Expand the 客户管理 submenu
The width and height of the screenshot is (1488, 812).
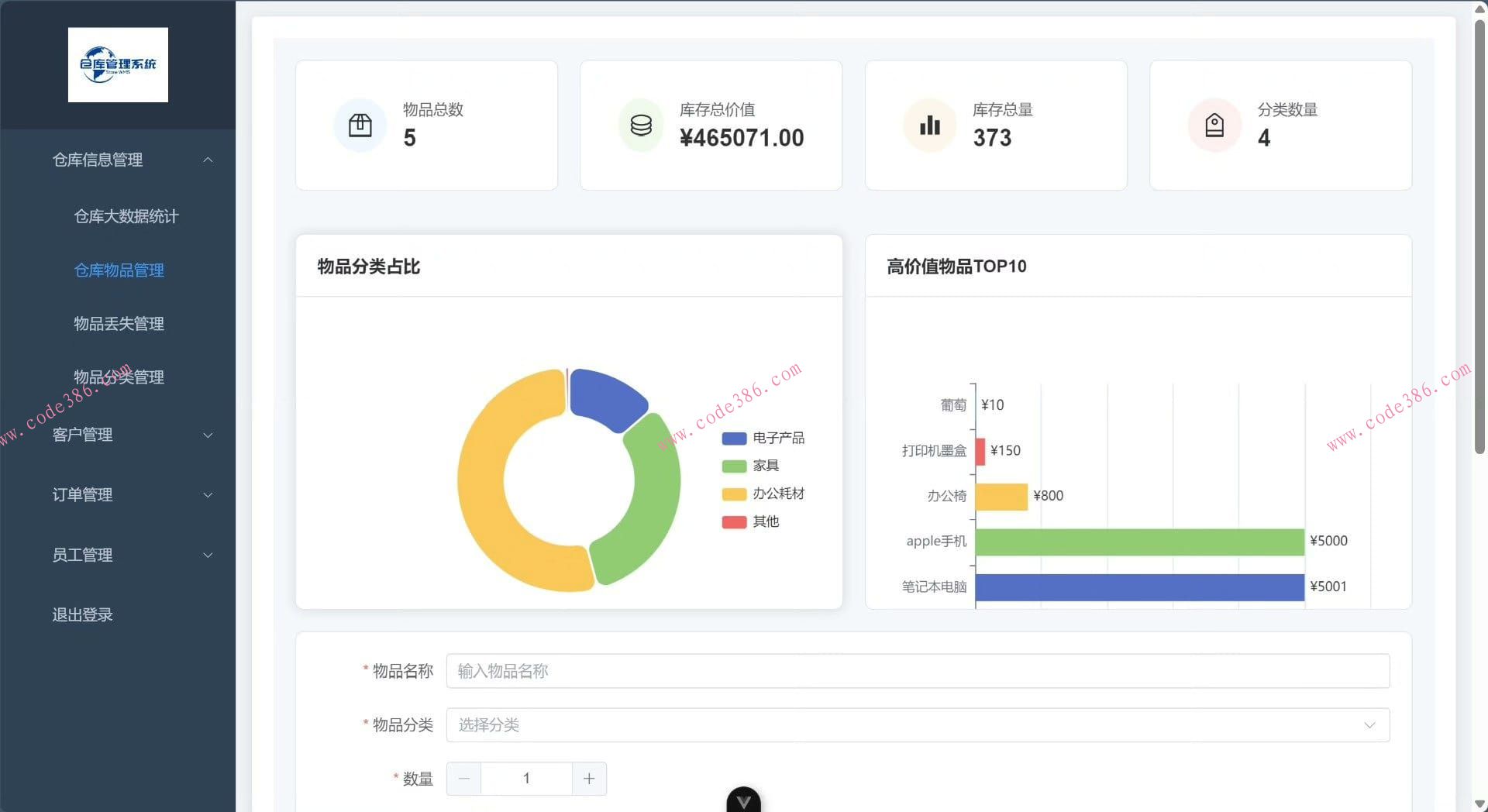coord(132,435)
